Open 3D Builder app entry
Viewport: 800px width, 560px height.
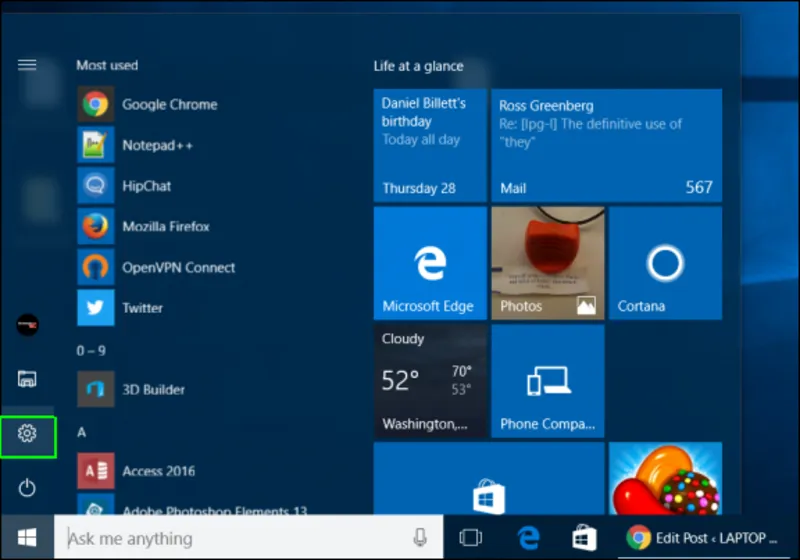point(153,390)
